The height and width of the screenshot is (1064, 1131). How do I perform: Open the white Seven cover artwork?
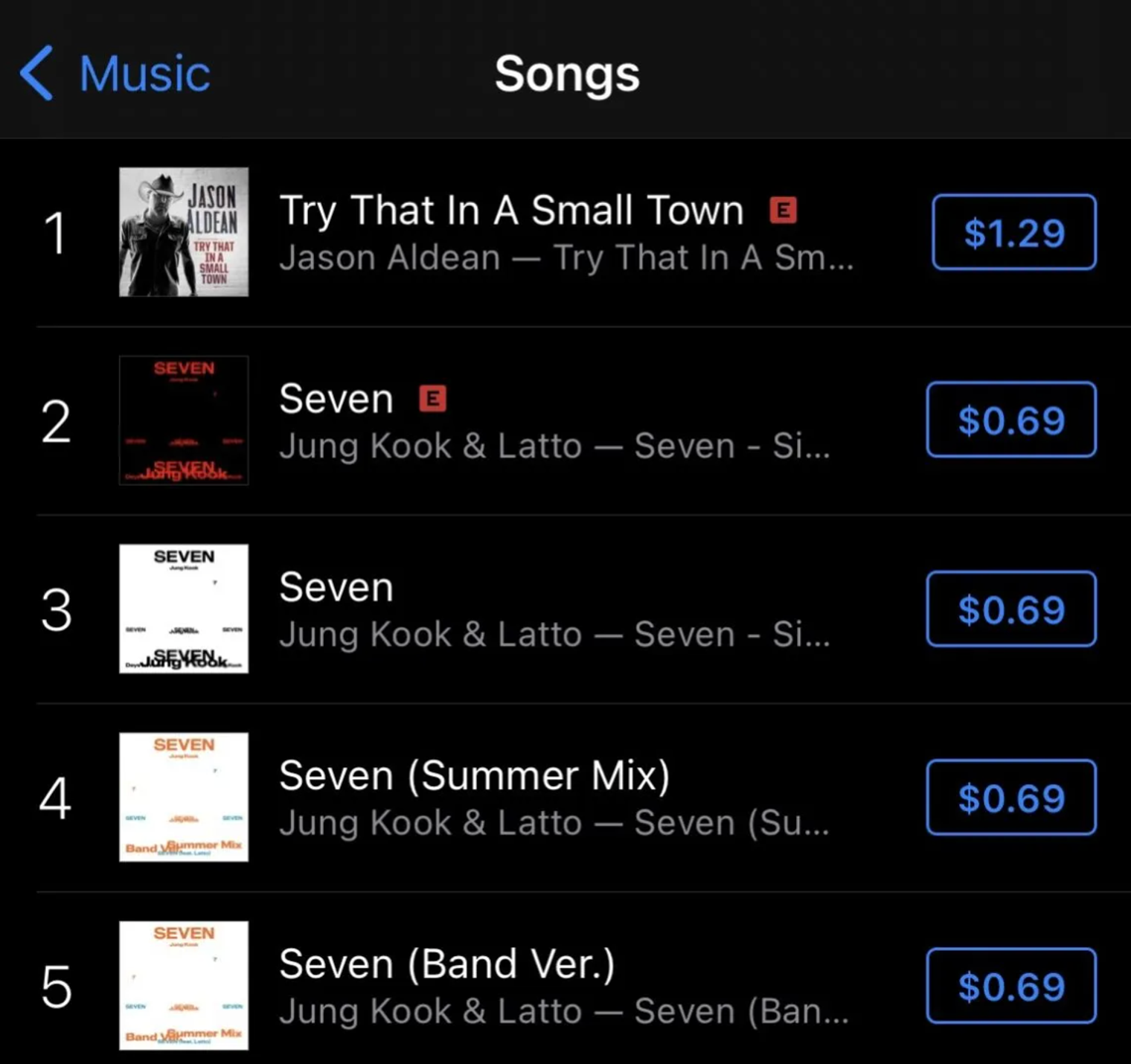pyautogui.click(x=184, y=609)
